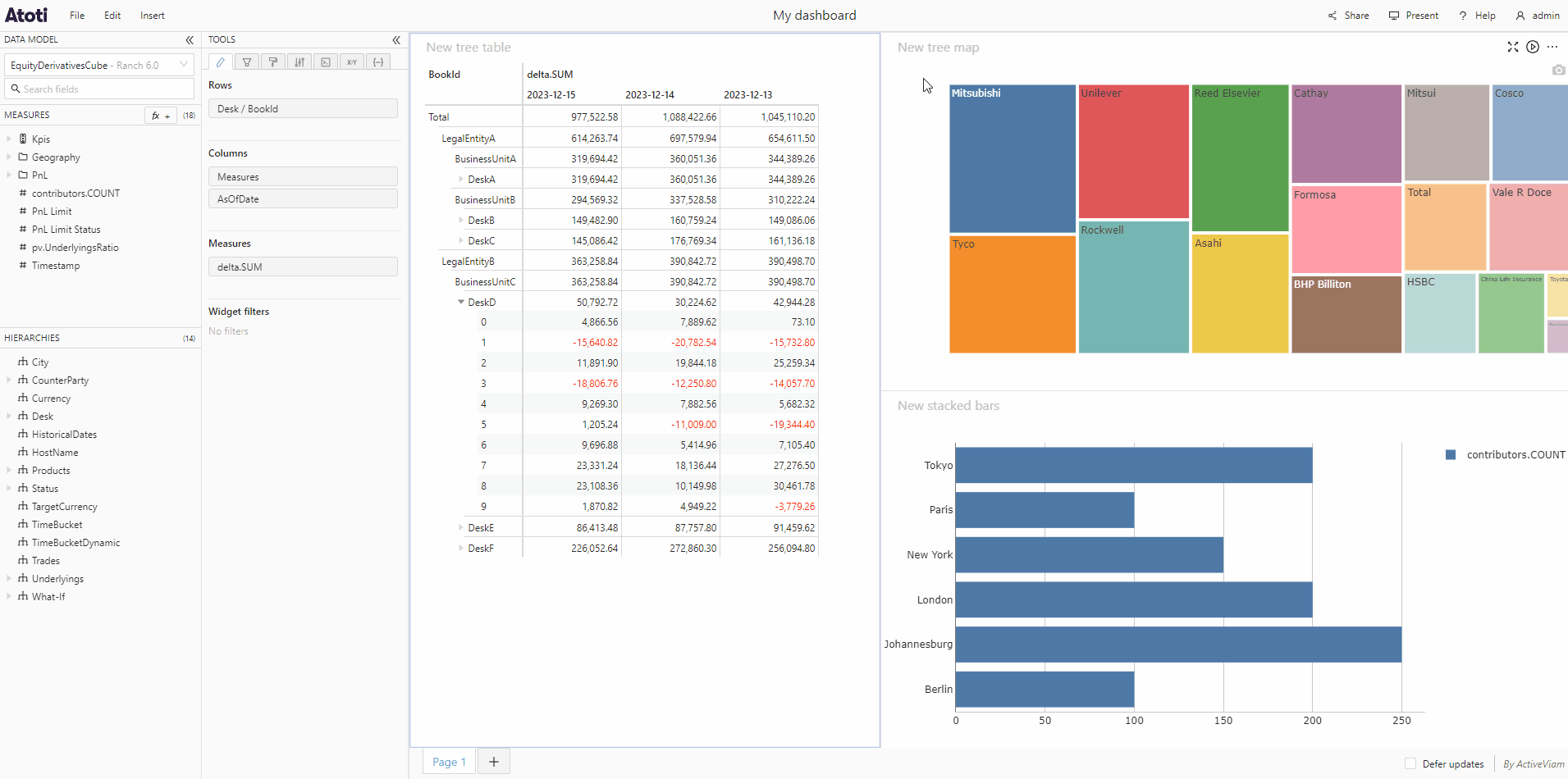Click the City hierarchy icon
1568x779 pixels.
coord(23,362)
